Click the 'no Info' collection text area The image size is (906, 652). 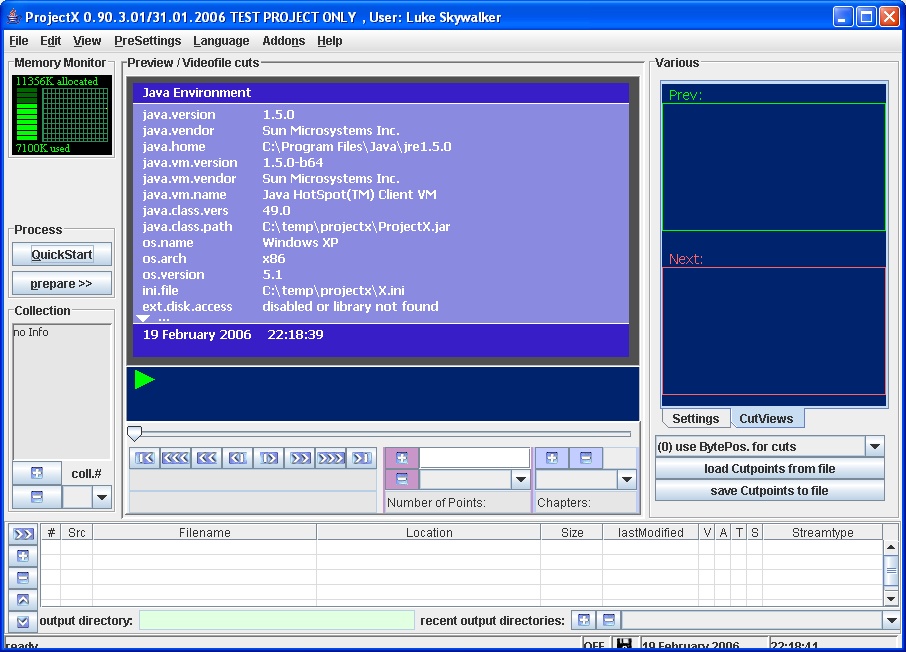click(x=62, y=392)
